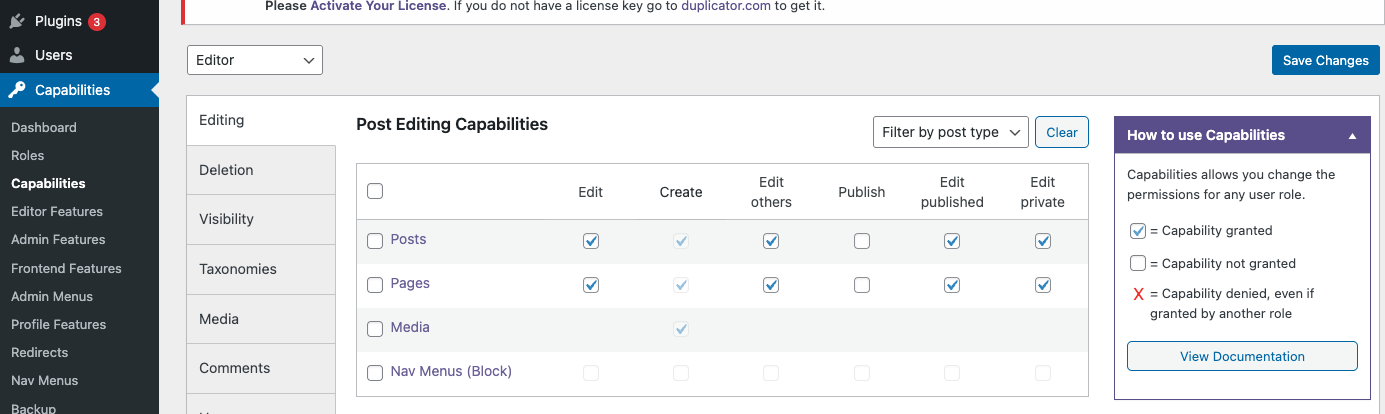
Task: Check the select-all checkbox in table header
Action: click(375, 191)
